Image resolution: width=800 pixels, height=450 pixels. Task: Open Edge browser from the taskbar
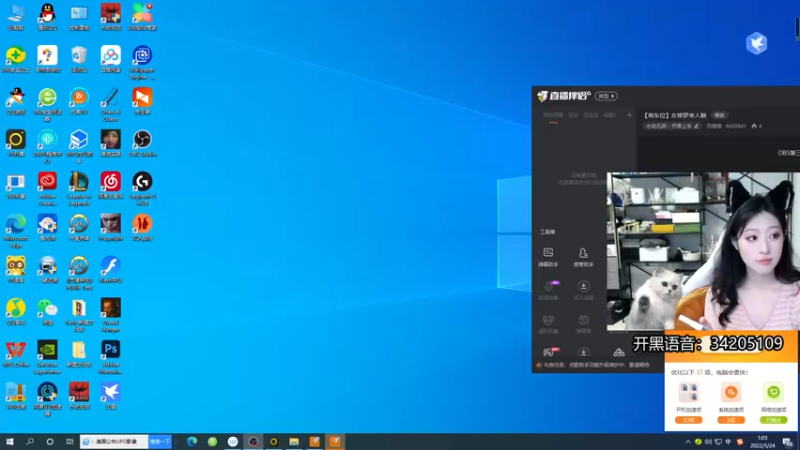tap(192, 442)
